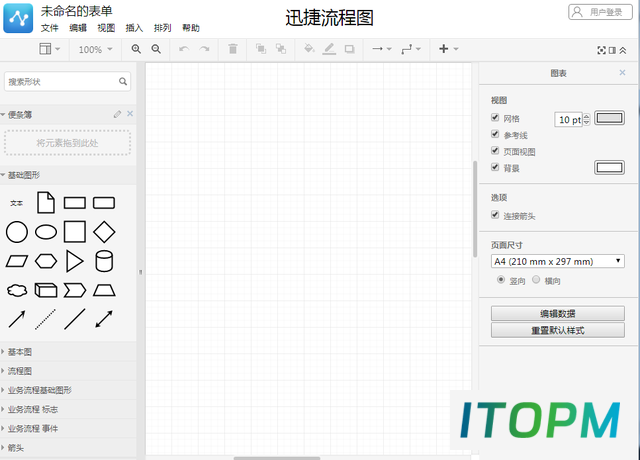Viewport: 640px width, 460px height.
Task: Toggle the format panel icon
Action: tap(612, 50)
